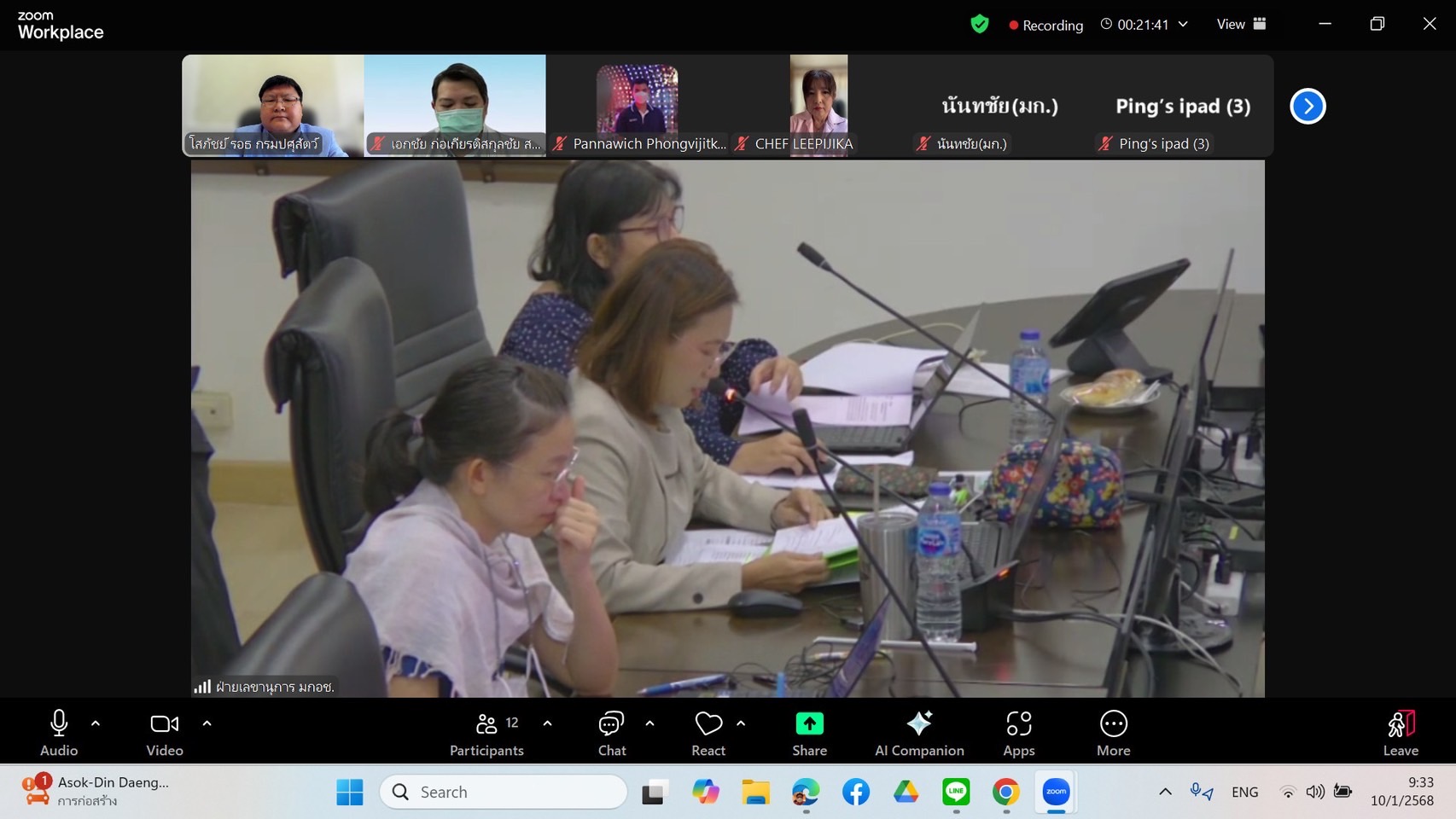Screen dimensions: 1456x819
Task: Show next participants with blue arrow
Action: [1307, 107]
